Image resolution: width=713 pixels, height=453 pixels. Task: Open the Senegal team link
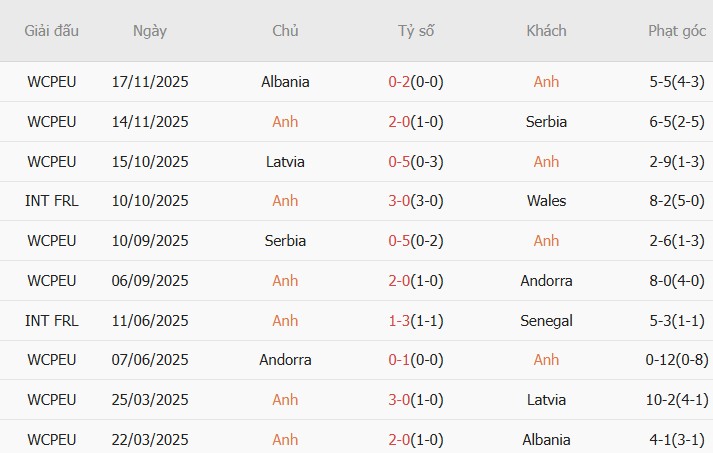[546, 321]
